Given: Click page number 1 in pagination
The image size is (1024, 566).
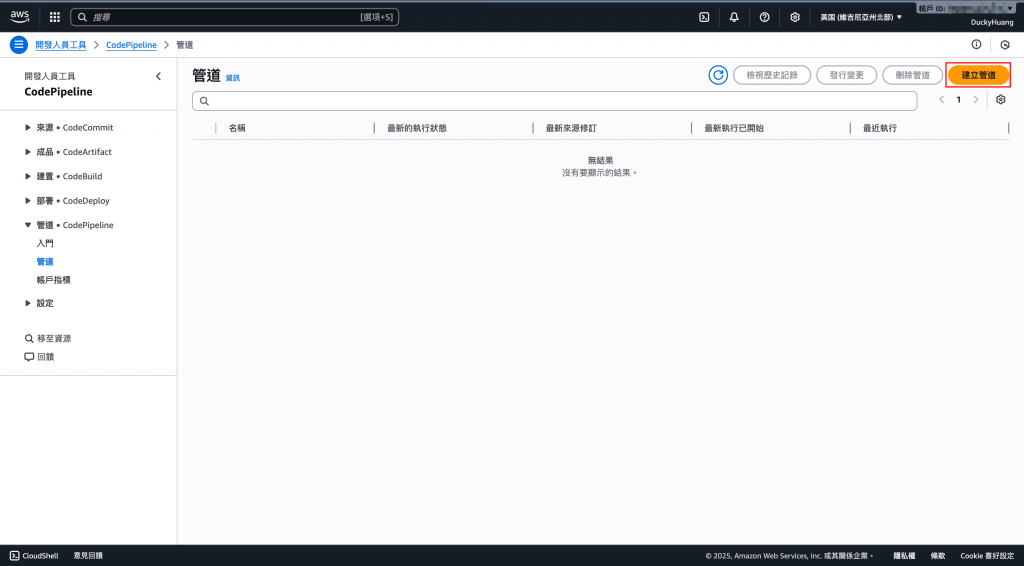Looking at the screenshot, I should point(959,100).
